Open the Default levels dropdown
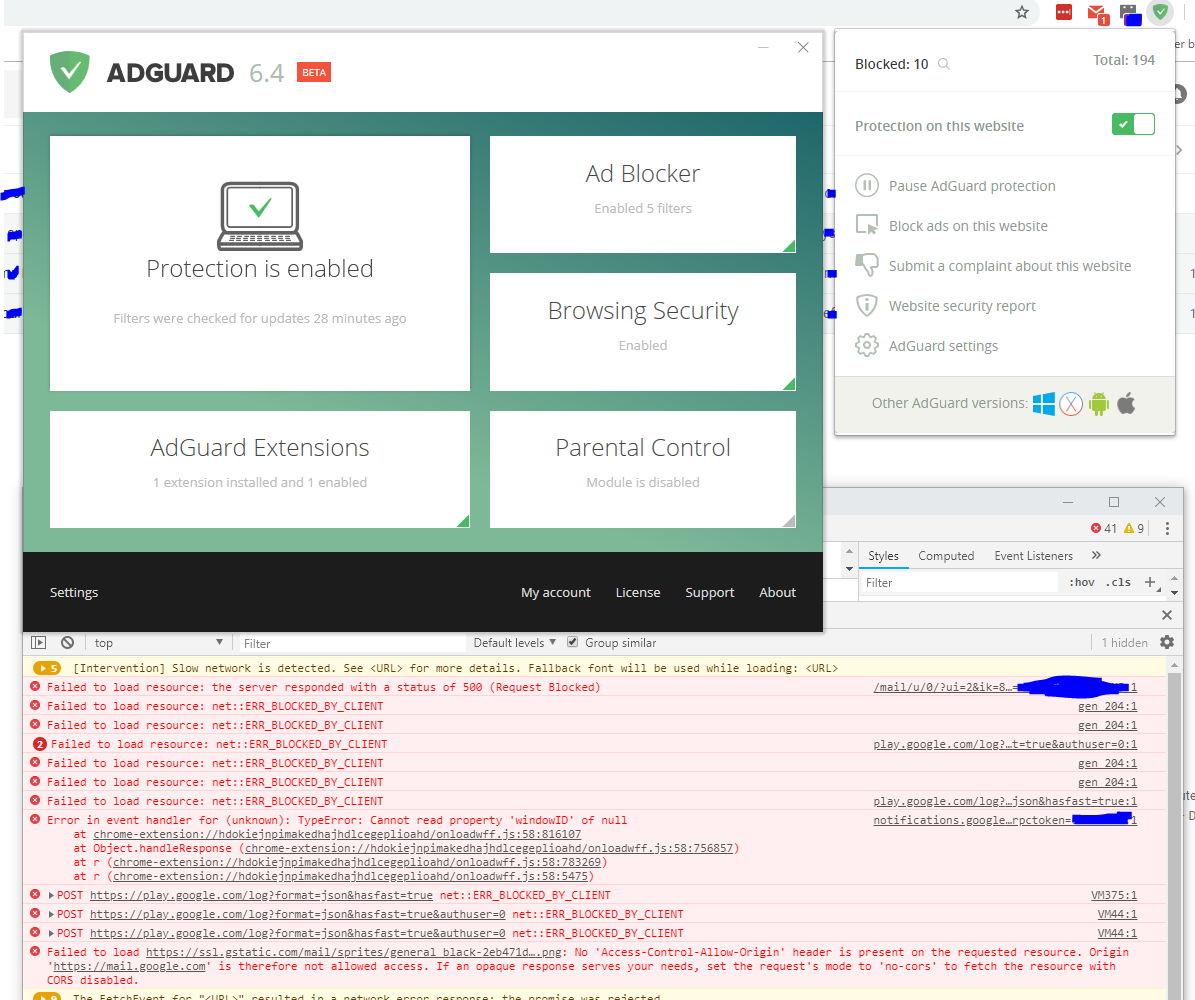 (513, 642)
